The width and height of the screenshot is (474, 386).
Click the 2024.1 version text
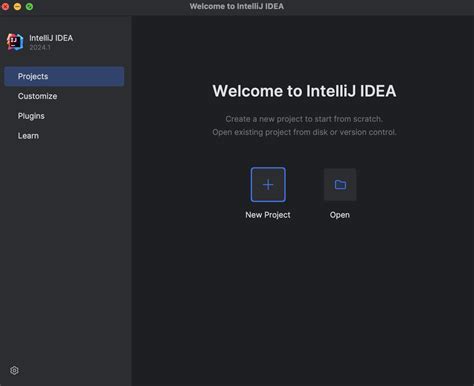[40, 47]
